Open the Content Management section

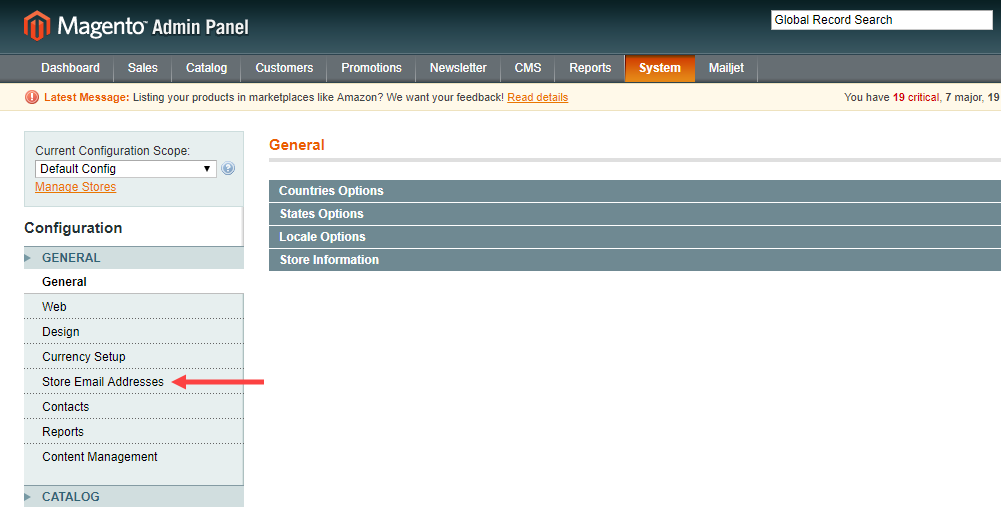point(134,457)
